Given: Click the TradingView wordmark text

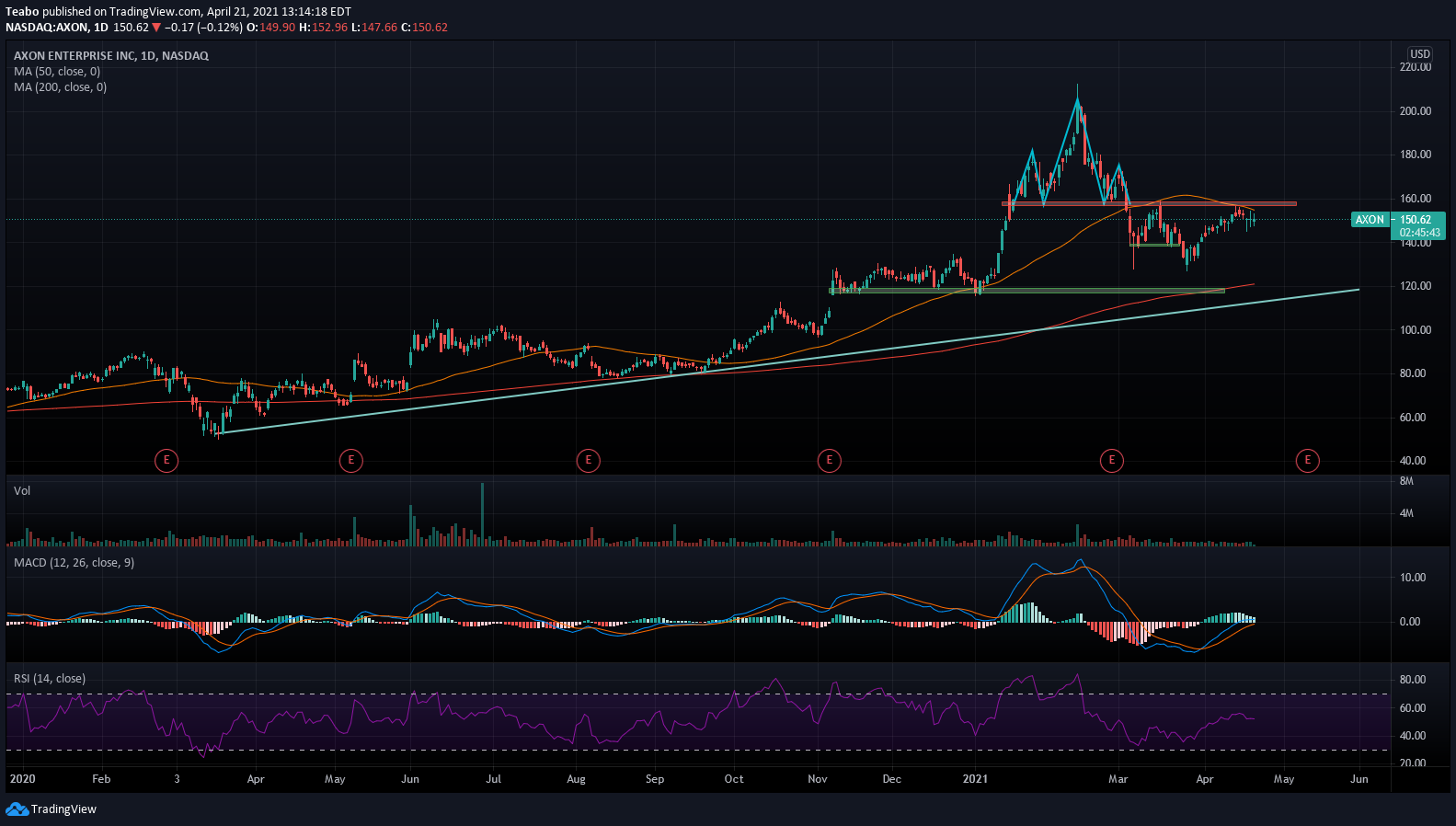Looking at the screenshot, I should (63, 809).
